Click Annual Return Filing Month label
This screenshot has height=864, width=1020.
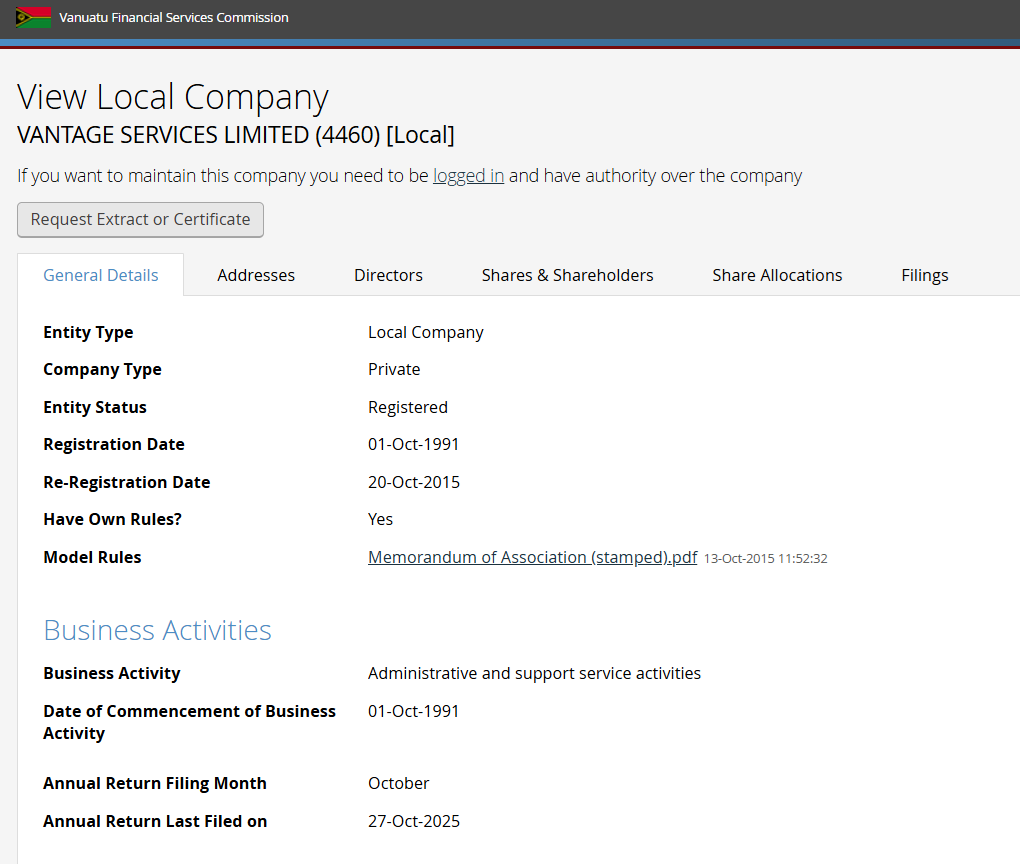155,783
